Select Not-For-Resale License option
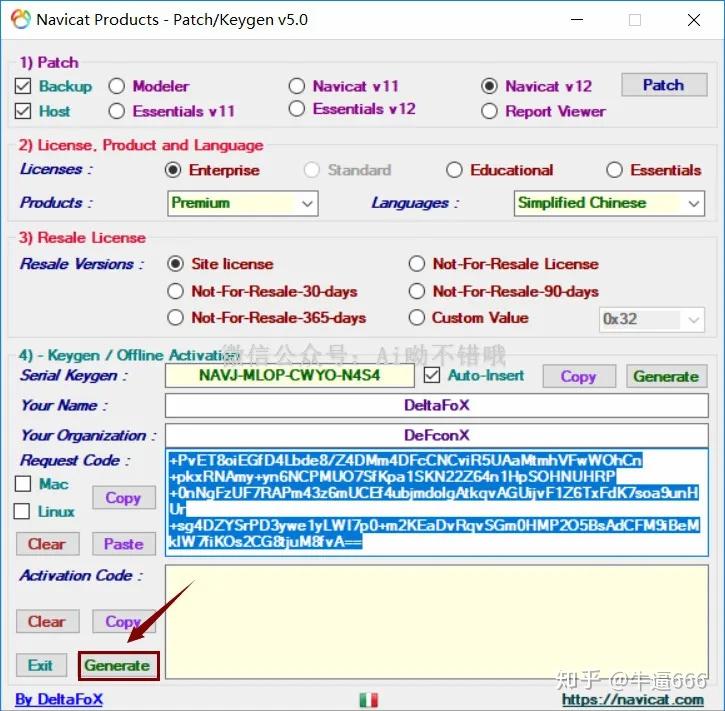Screen dimensions: 725x711 [x=417, y=264]
